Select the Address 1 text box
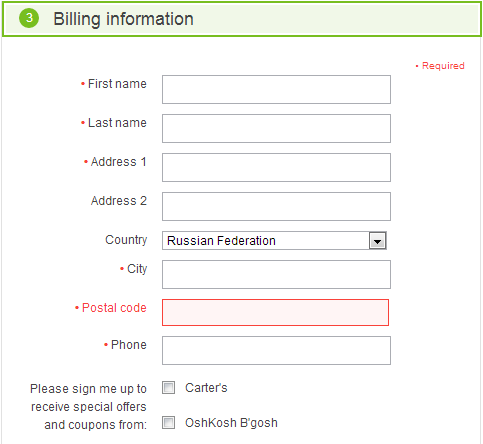 click(x=276, y=167)
